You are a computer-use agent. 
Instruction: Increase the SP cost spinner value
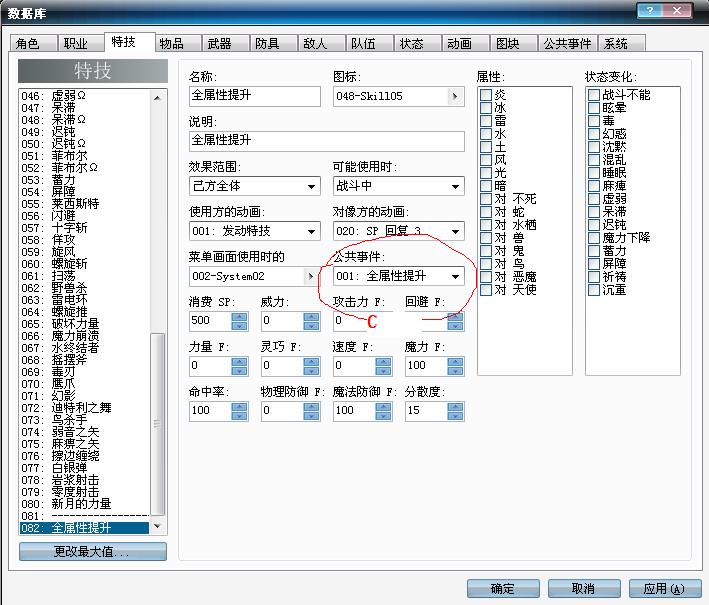[239, 317]
